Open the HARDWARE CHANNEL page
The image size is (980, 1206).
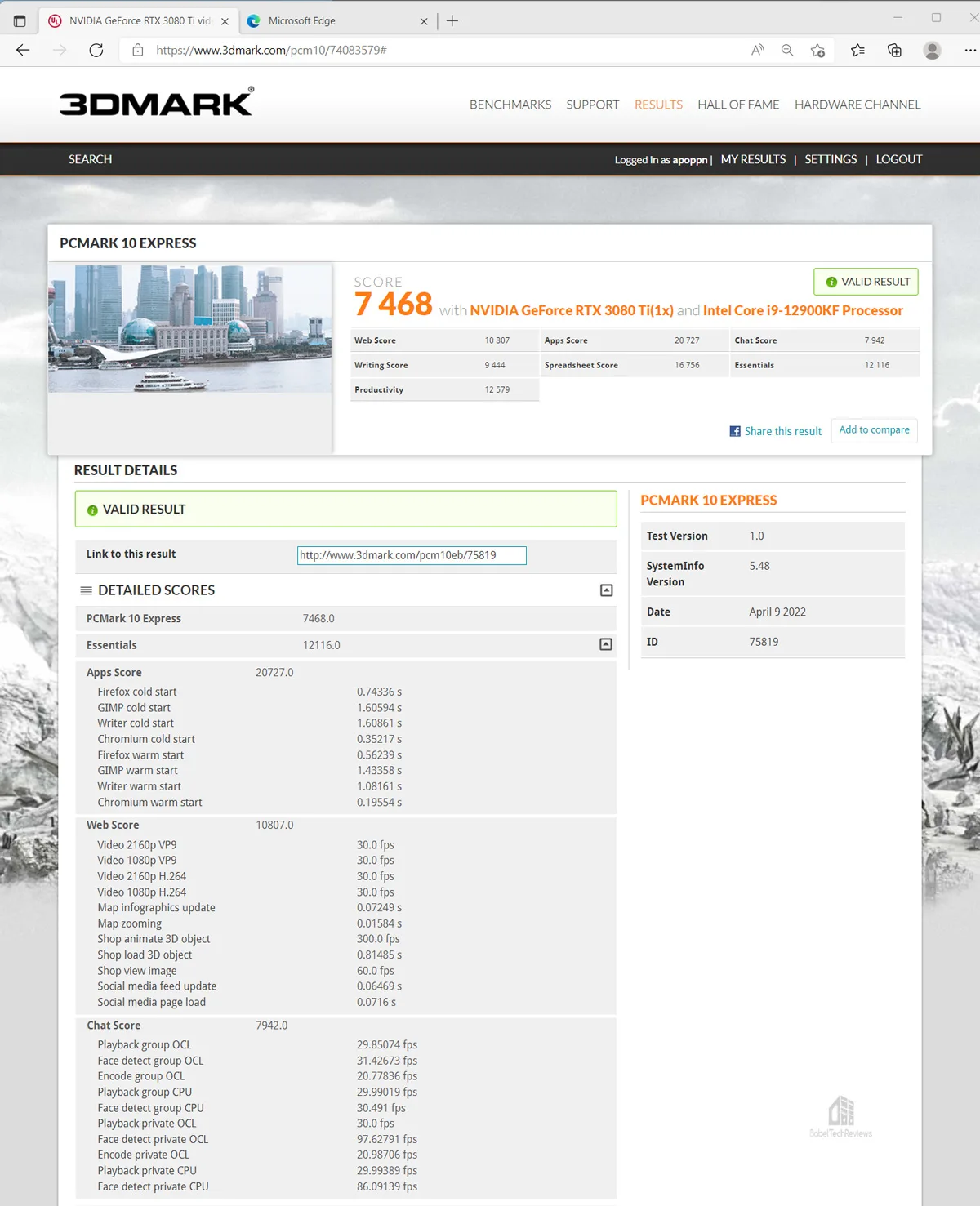[x=857, y=105]
